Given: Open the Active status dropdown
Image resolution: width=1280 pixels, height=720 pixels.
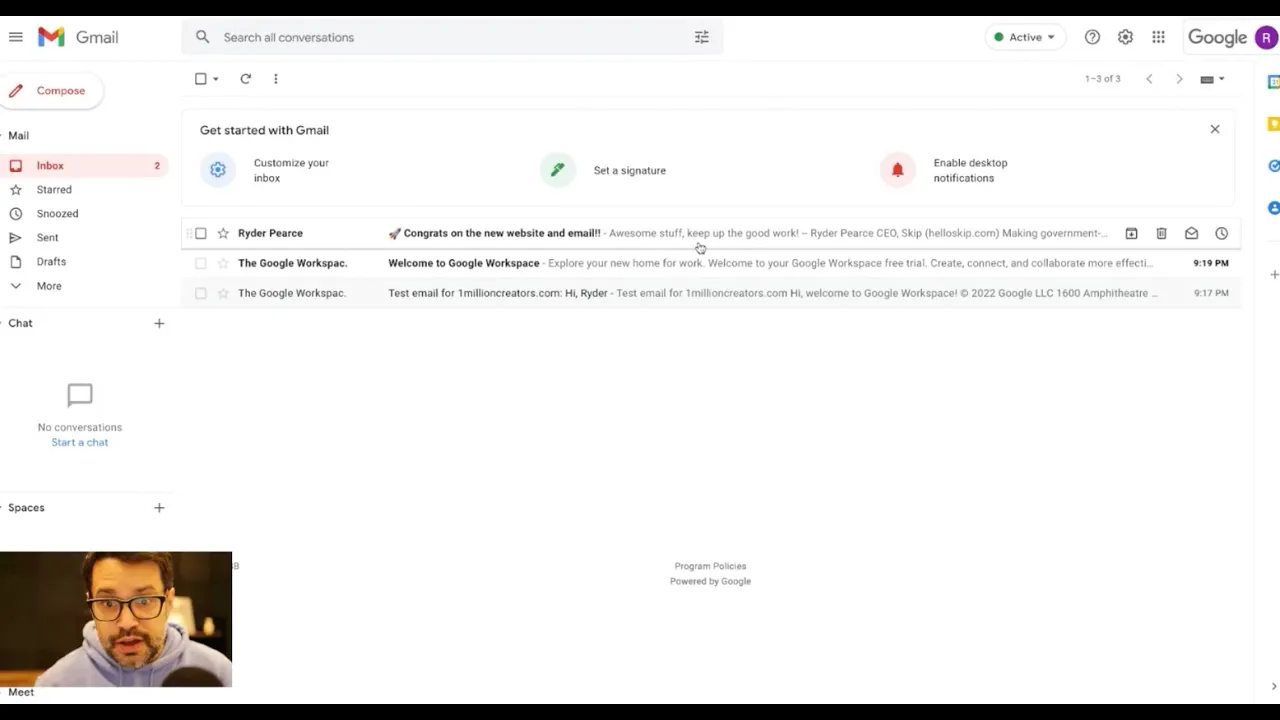Looking at the screenshot, I should coord(1025,37).
